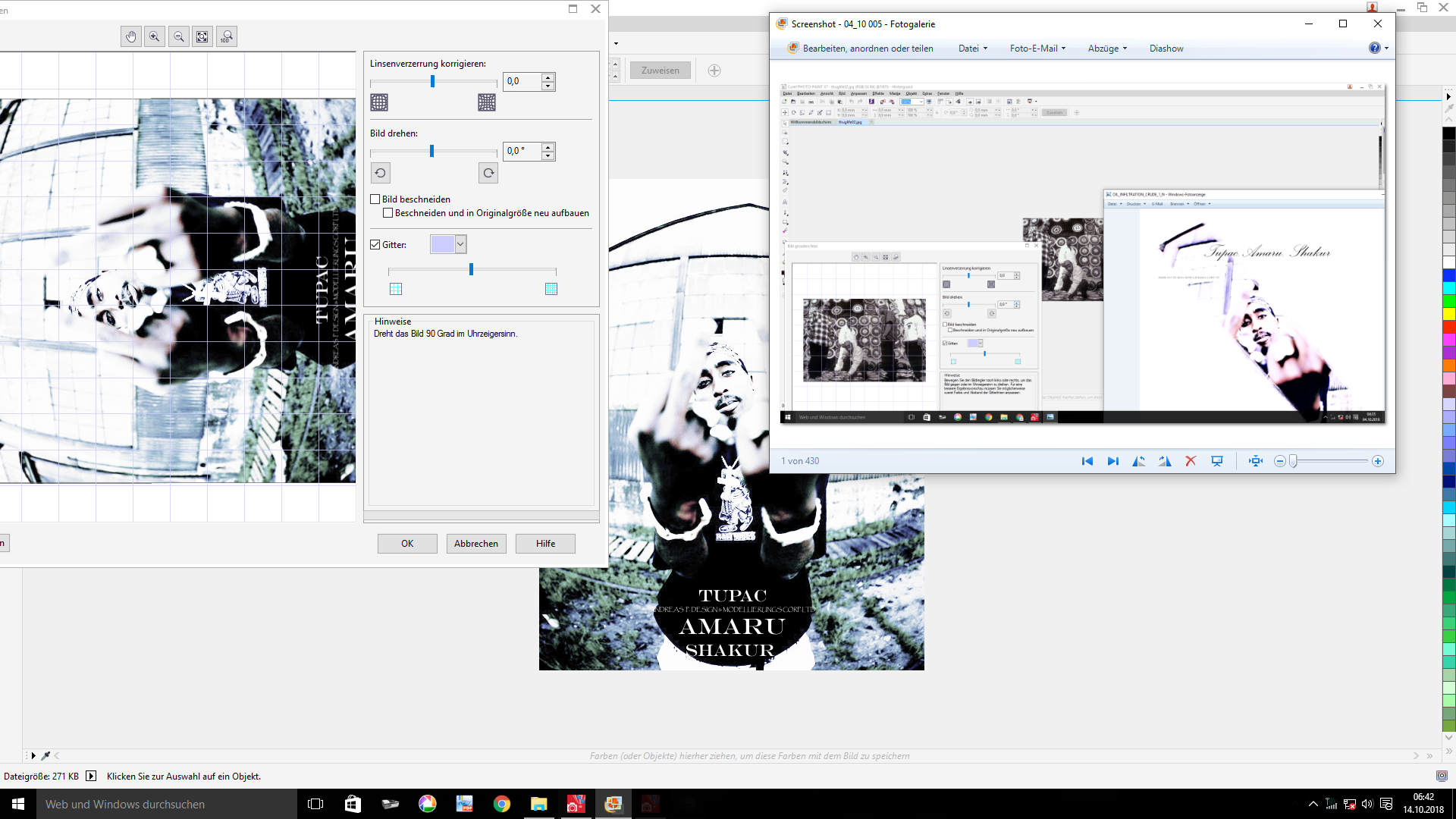Screen dimensions: 1456x819
Task: Select the red swatch in color palette
Action: pyautogui.click(x=1449, y=327)
